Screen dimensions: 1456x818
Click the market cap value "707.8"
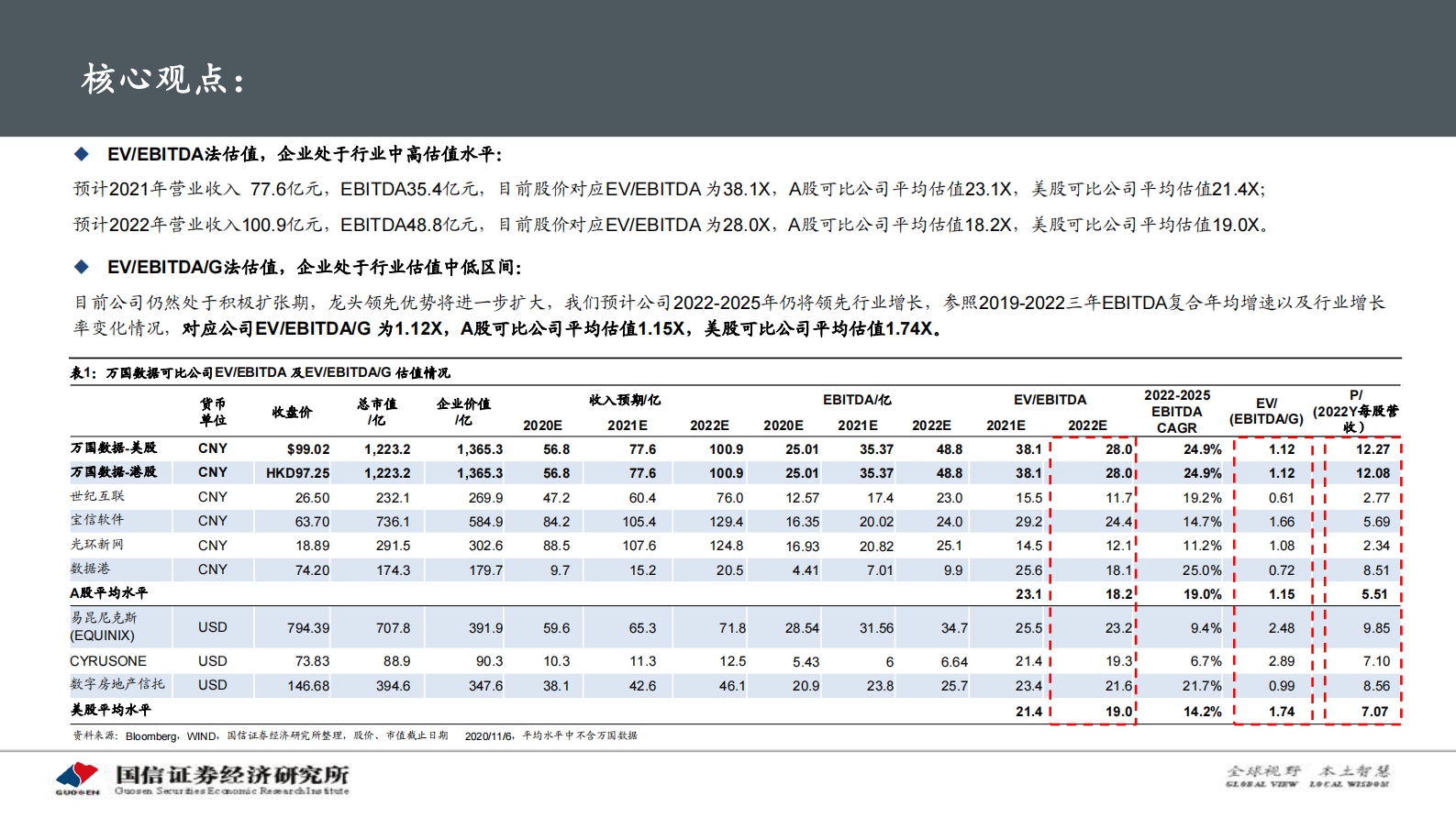pyautogui.click(x=393, y=628)
